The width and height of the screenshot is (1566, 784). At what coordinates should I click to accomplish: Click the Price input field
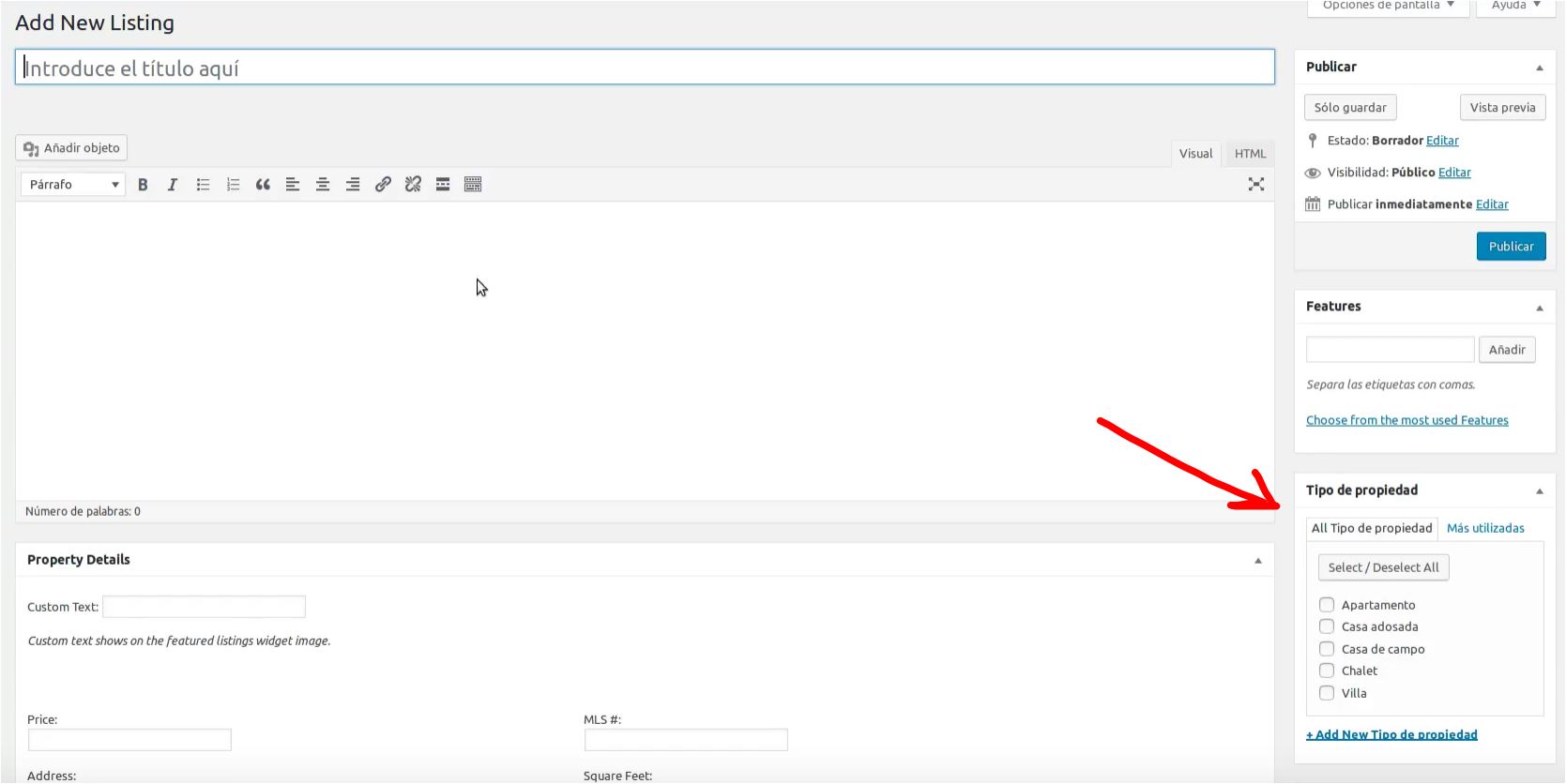[x=129, y=740]
